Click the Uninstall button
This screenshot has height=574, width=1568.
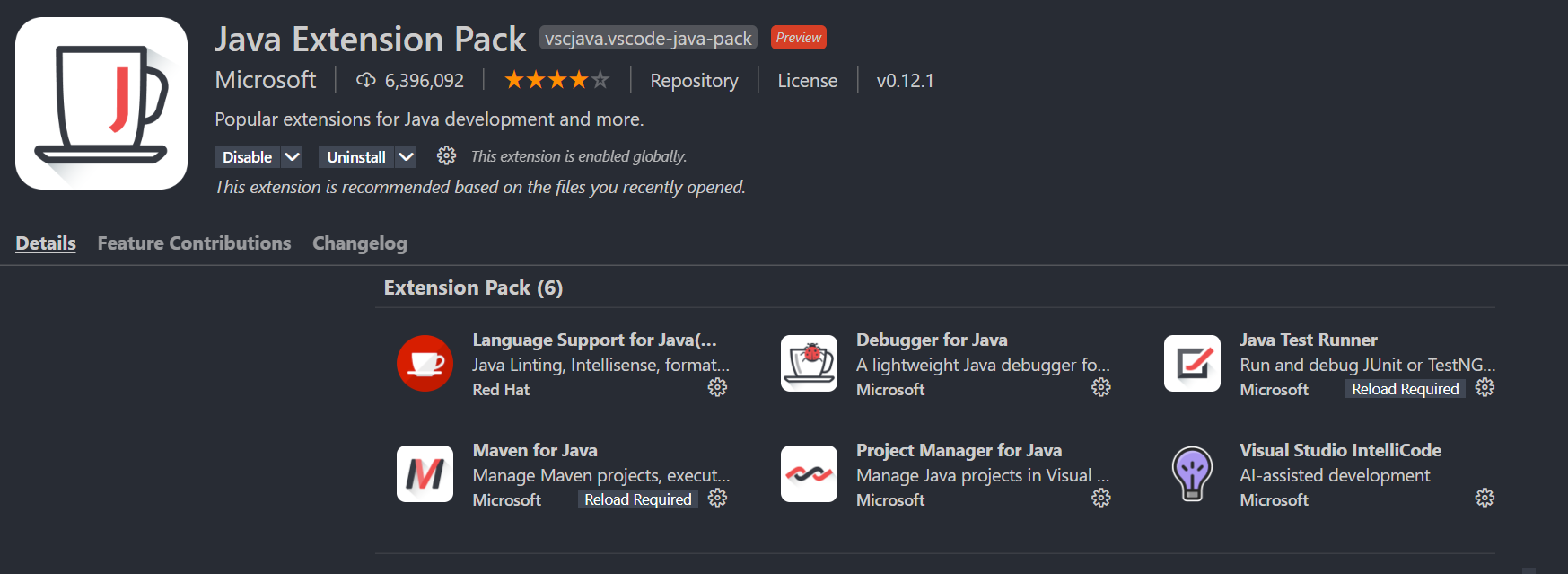coord(356,157)
